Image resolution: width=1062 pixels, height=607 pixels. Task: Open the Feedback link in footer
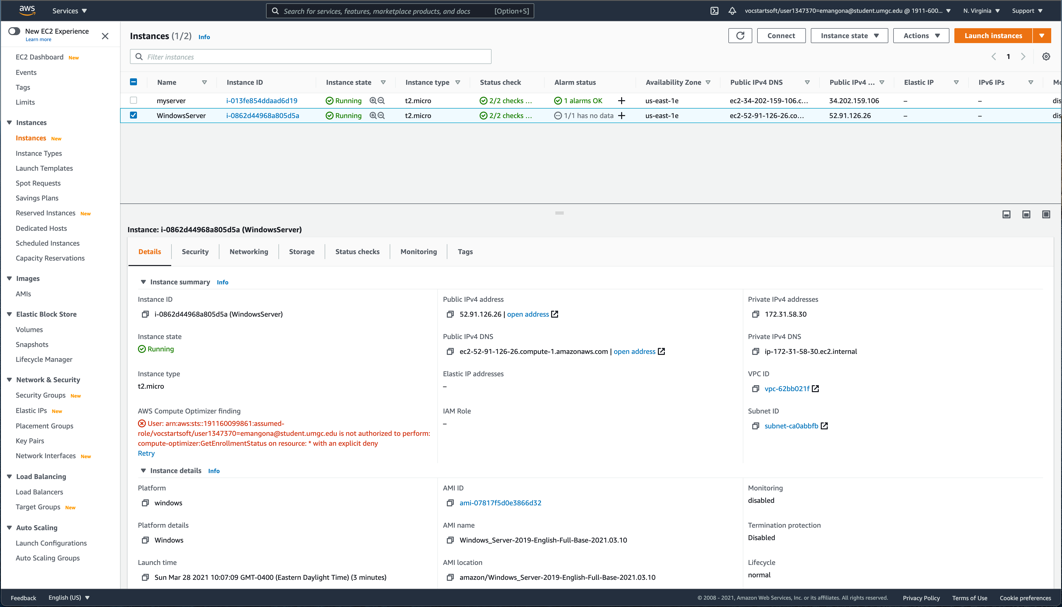pyautogui.click(x=23, y=598)
